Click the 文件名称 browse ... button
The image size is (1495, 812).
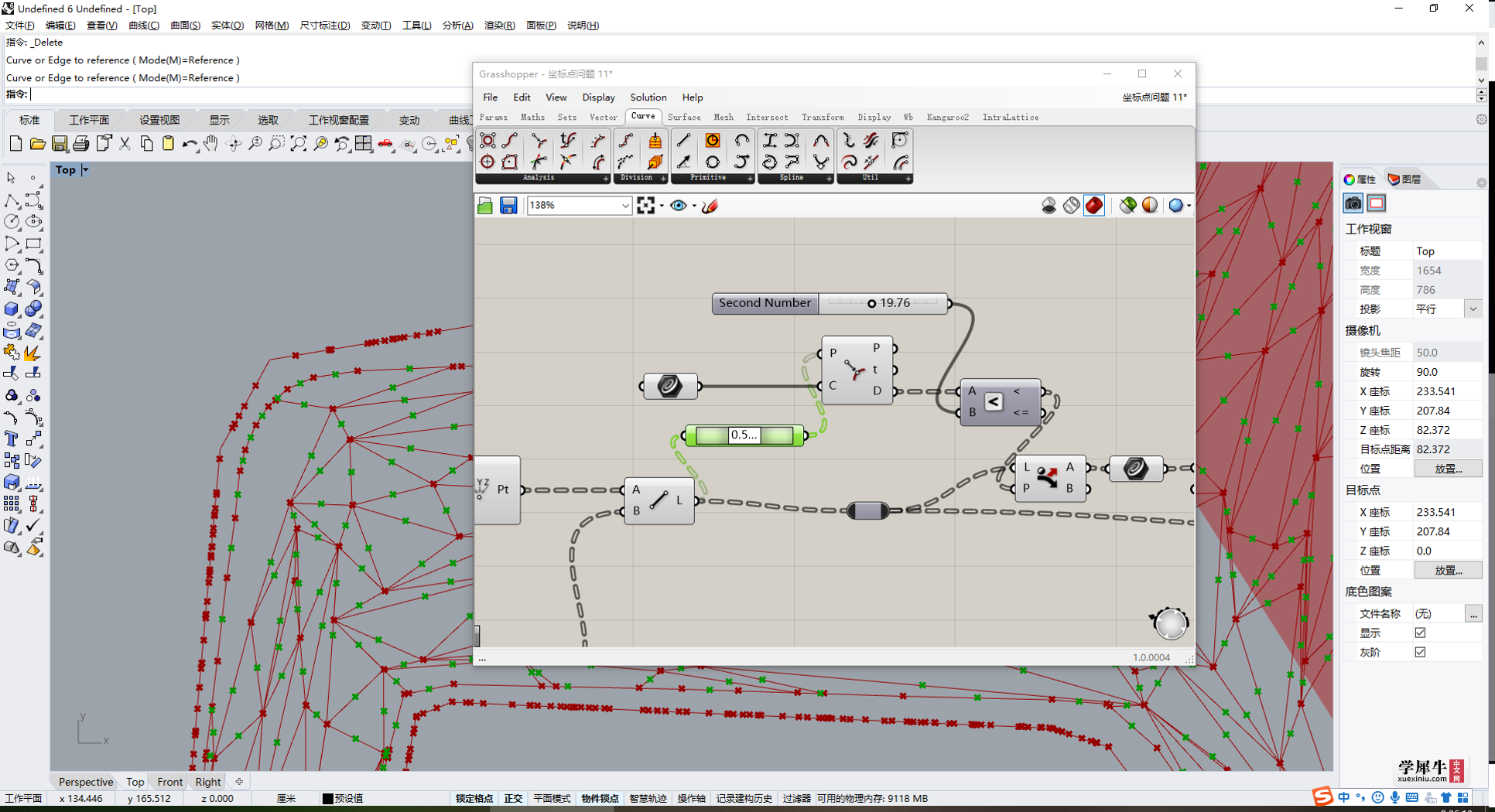point(1473,614)
